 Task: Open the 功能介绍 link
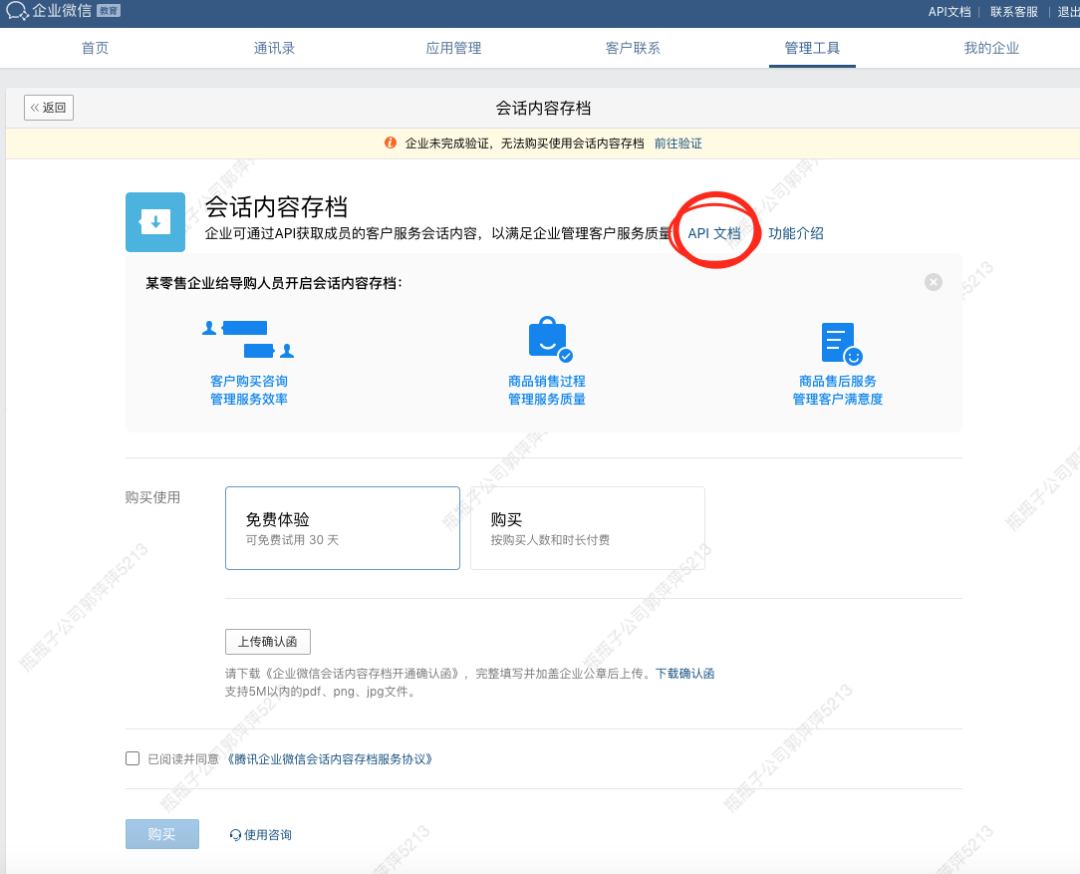click(796, 233)
